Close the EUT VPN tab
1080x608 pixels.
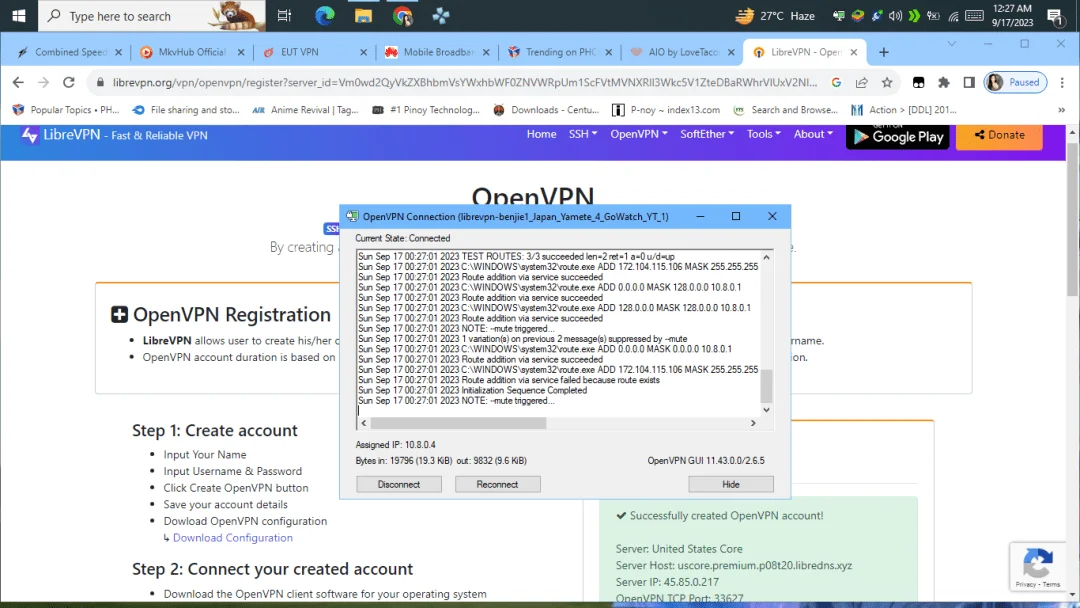[364, 52]
